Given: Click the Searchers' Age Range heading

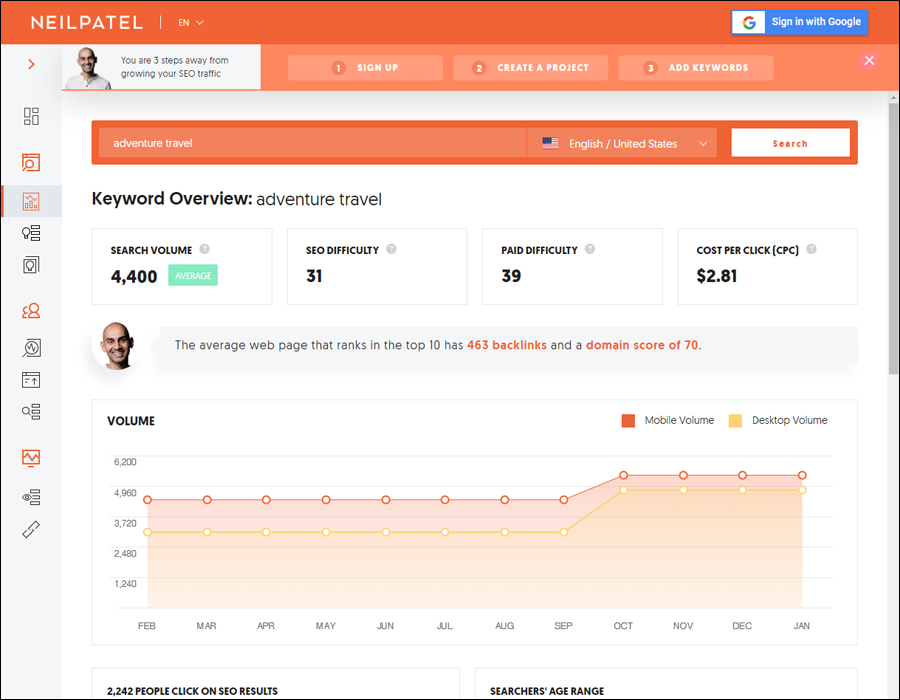Looking at the screenshot, I should (x=547, y=691).
